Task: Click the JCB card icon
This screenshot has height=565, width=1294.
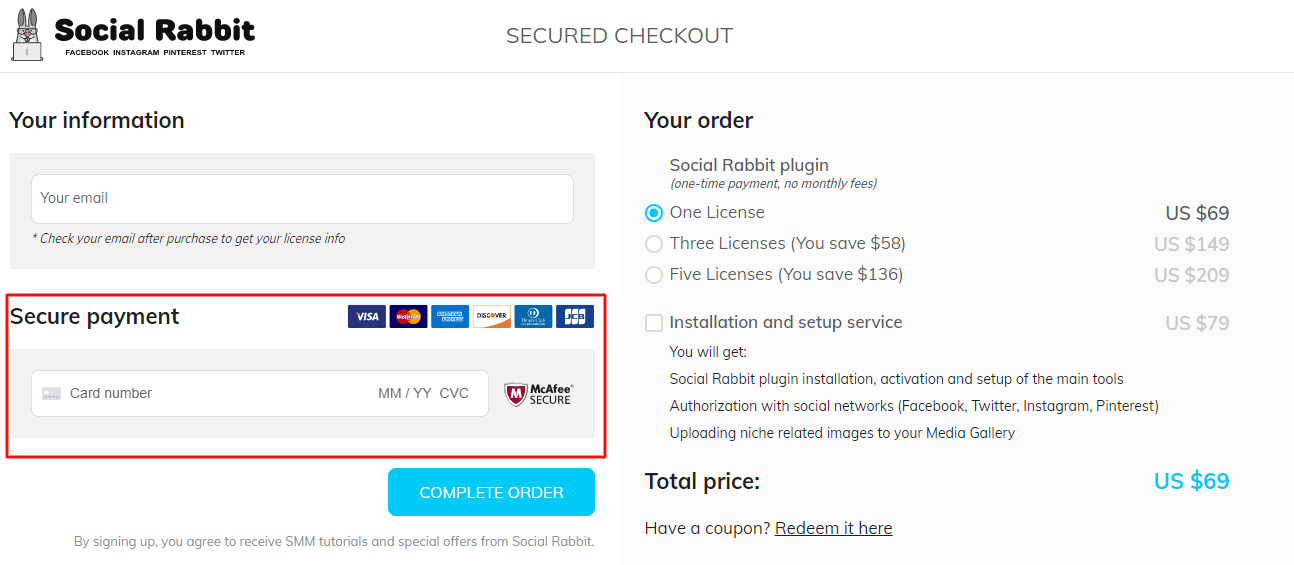Action: pos(575,317)
